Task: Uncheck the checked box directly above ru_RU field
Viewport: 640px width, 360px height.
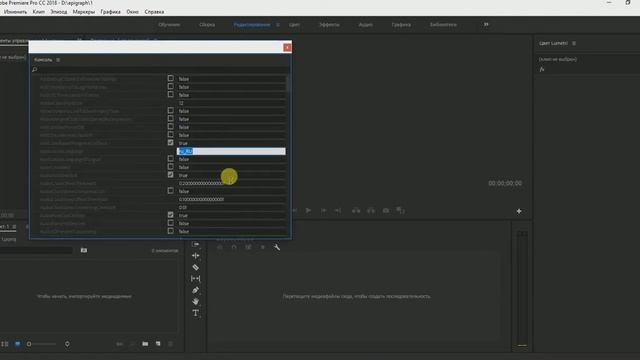Action: 171,143
